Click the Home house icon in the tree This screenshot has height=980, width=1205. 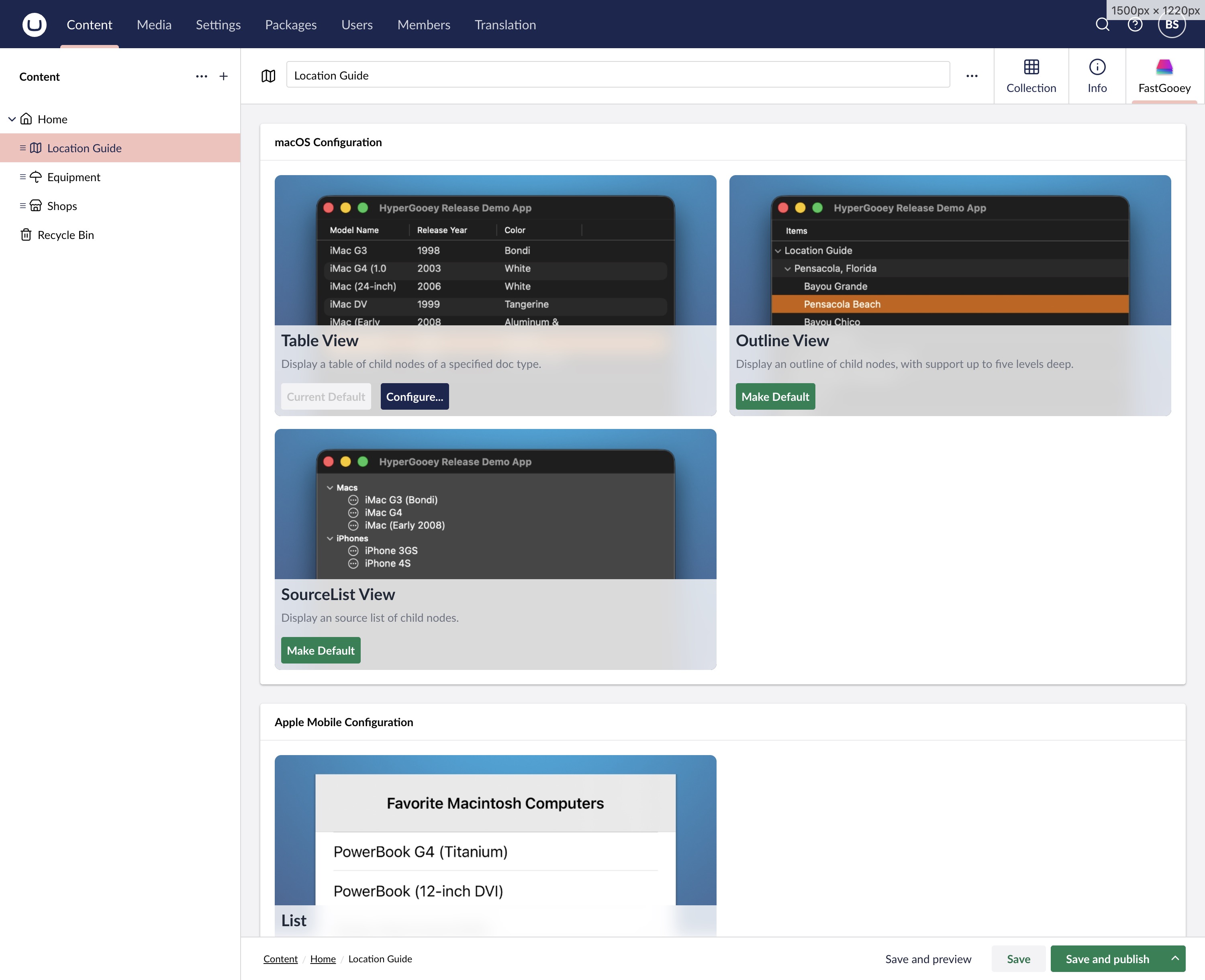pos(26,119)
